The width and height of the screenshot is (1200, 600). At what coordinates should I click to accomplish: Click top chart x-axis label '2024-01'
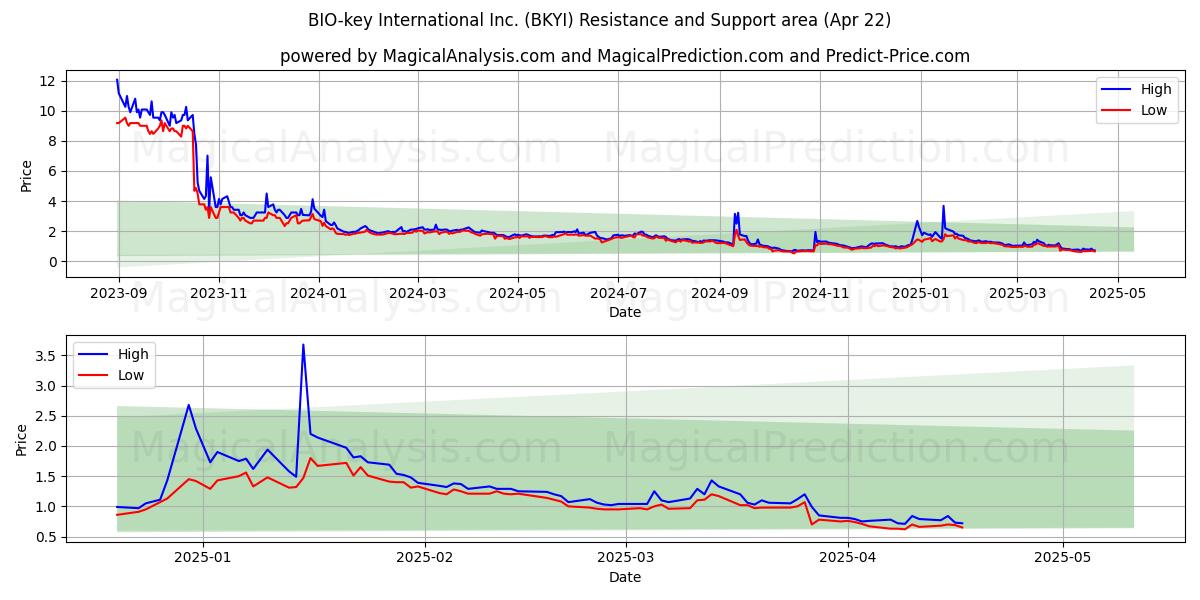point(318,294)
